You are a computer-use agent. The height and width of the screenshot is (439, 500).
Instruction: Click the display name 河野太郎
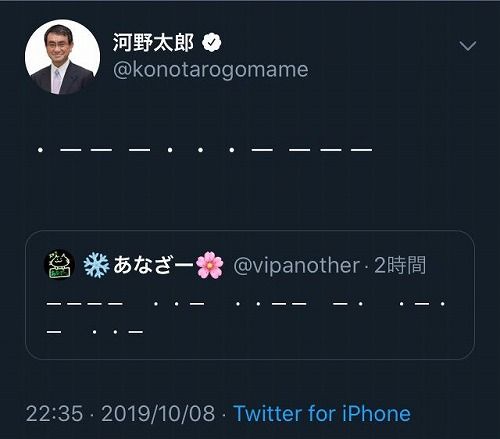(x=153, y=43)
